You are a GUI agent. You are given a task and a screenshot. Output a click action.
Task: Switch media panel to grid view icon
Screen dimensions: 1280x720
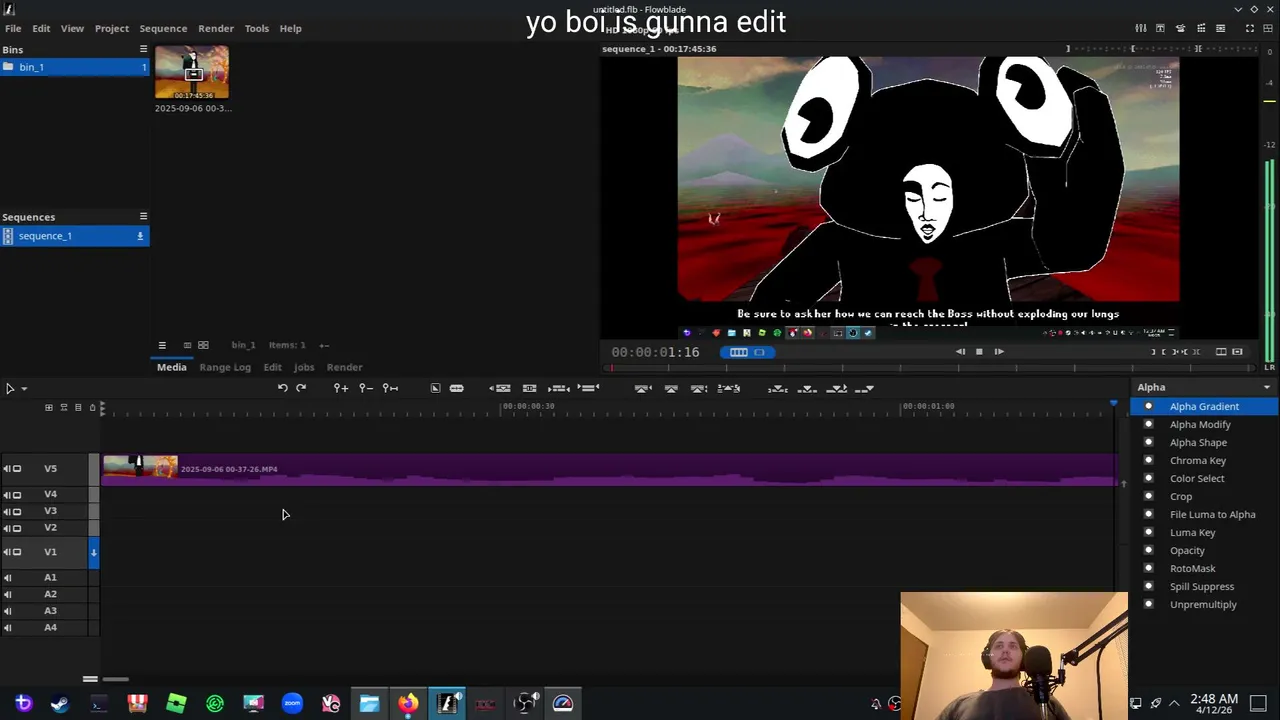(x=203, y=345)
